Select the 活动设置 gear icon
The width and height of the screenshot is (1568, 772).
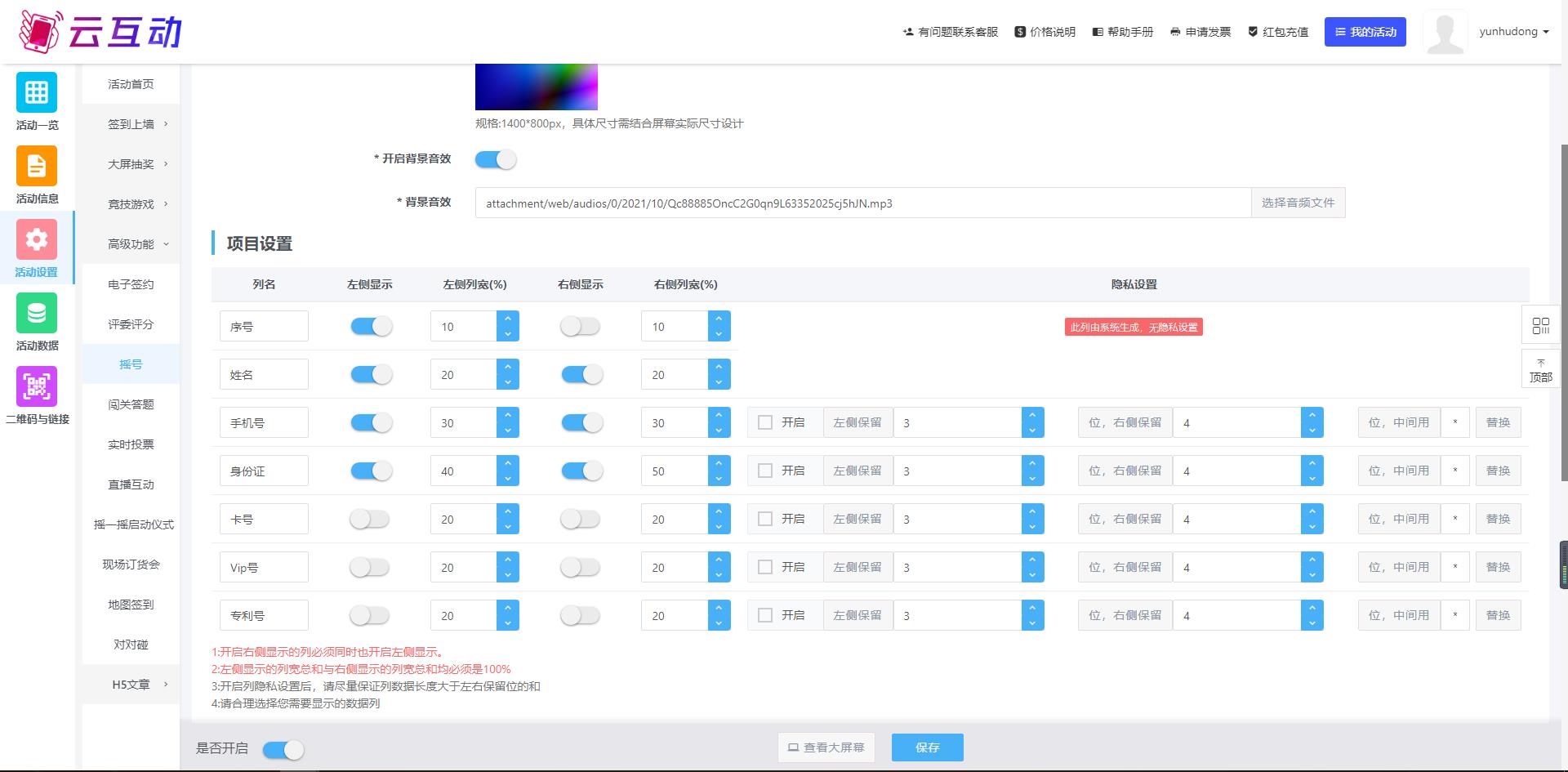(37, 239)
